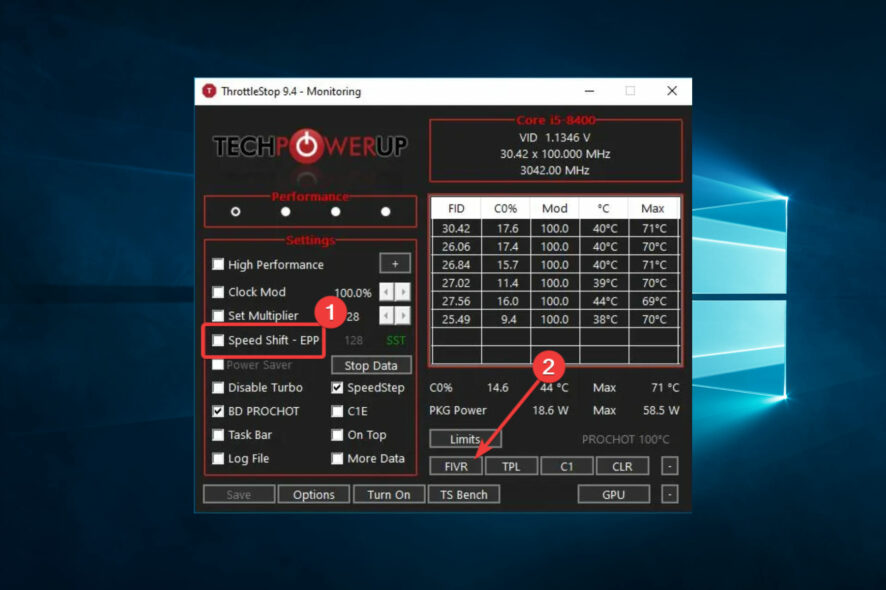This screenshot has width=886, height=590.
Task: Click the Save button
Action: coord(239,494)
